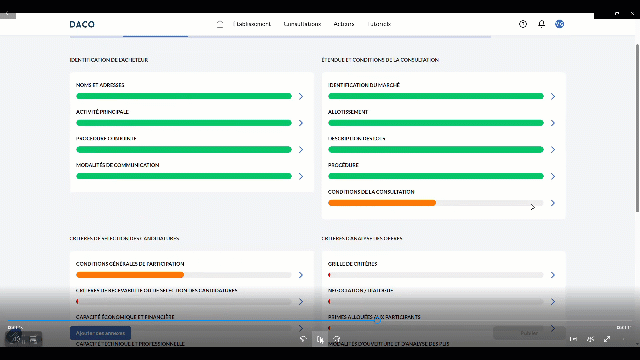This screenshot has width=640, height=360.
Task: Expand the Allotissement section
Action: click(x=553, y=123)
